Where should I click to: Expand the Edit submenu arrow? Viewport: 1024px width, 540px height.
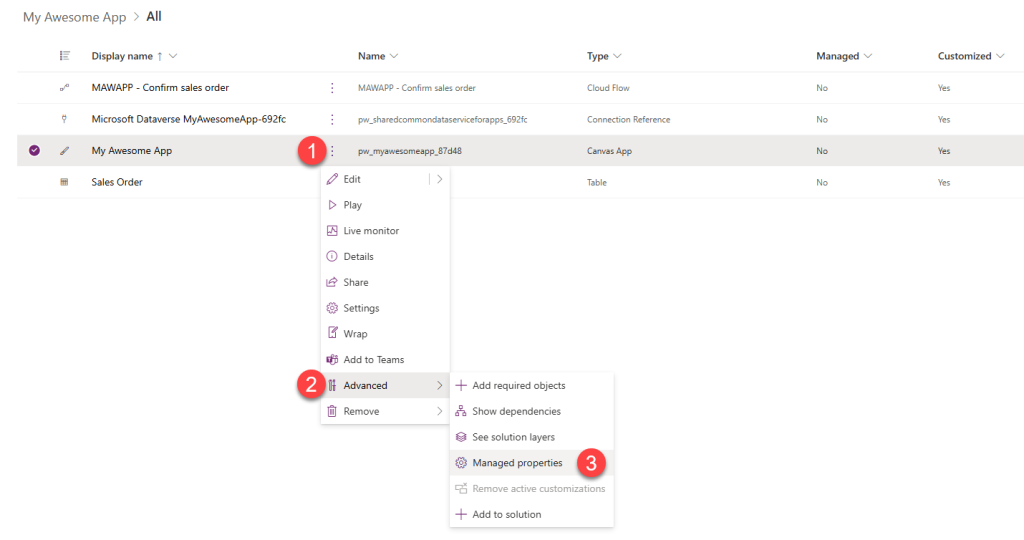tap(440, 179)
